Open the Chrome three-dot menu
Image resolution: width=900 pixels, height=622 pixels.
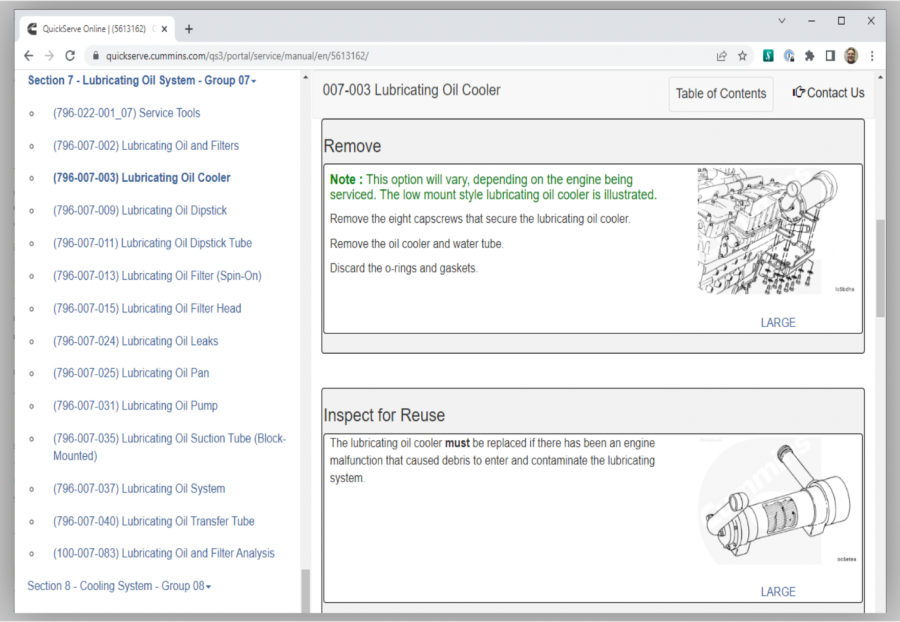pyautogui.click(x=872, y=56)
